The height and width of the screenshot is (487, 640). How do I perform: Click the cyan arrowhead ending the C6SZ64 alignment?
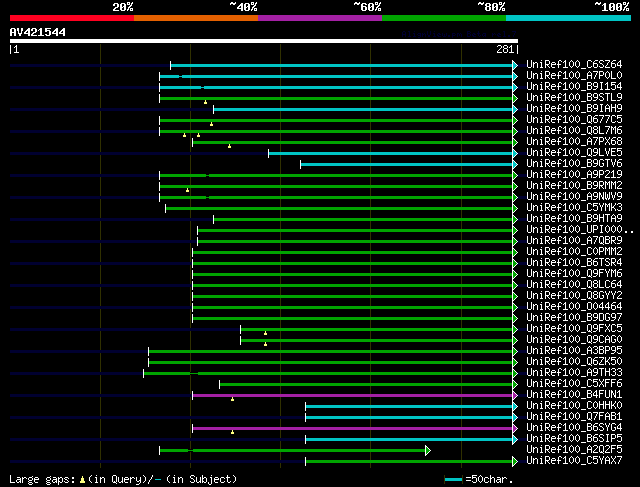(x=515, y=65)
